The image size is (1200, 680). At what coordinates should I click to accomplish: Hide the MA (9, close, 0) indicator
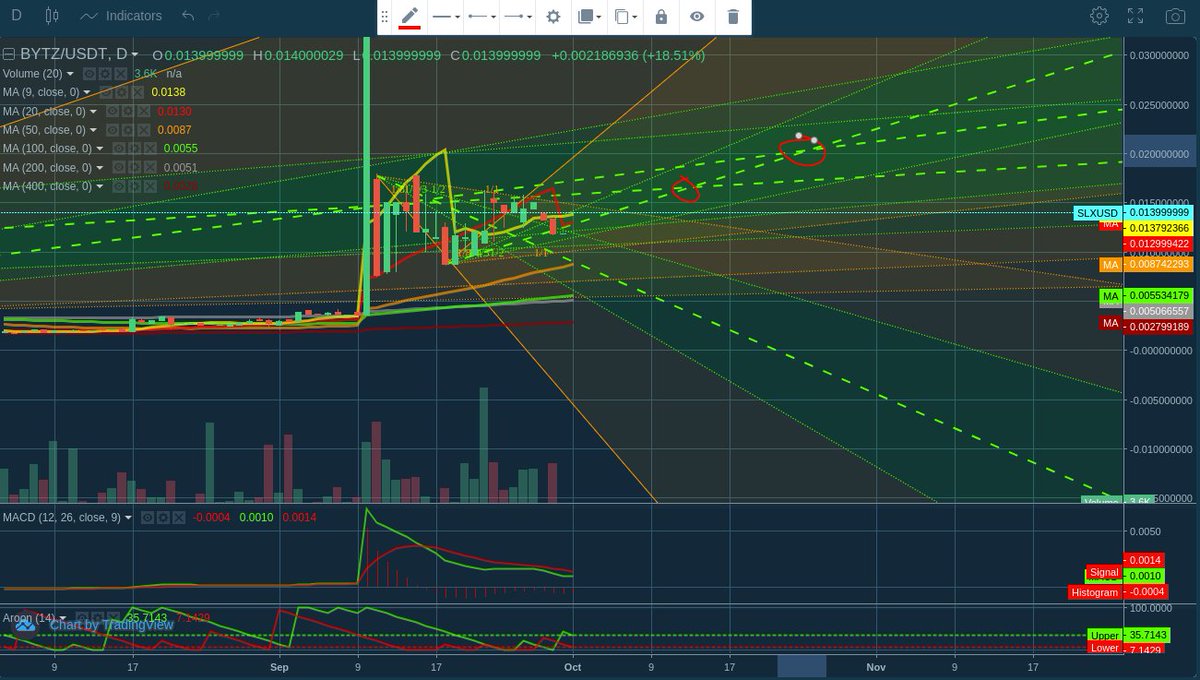[108, 92]
